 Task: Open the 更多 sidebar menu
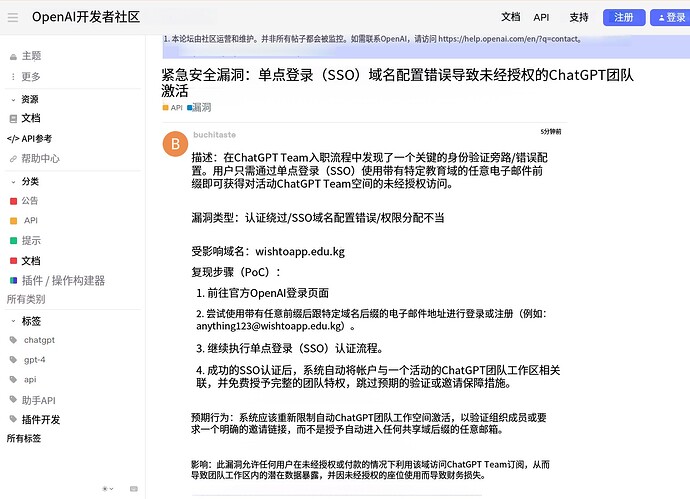click(31, 77)
